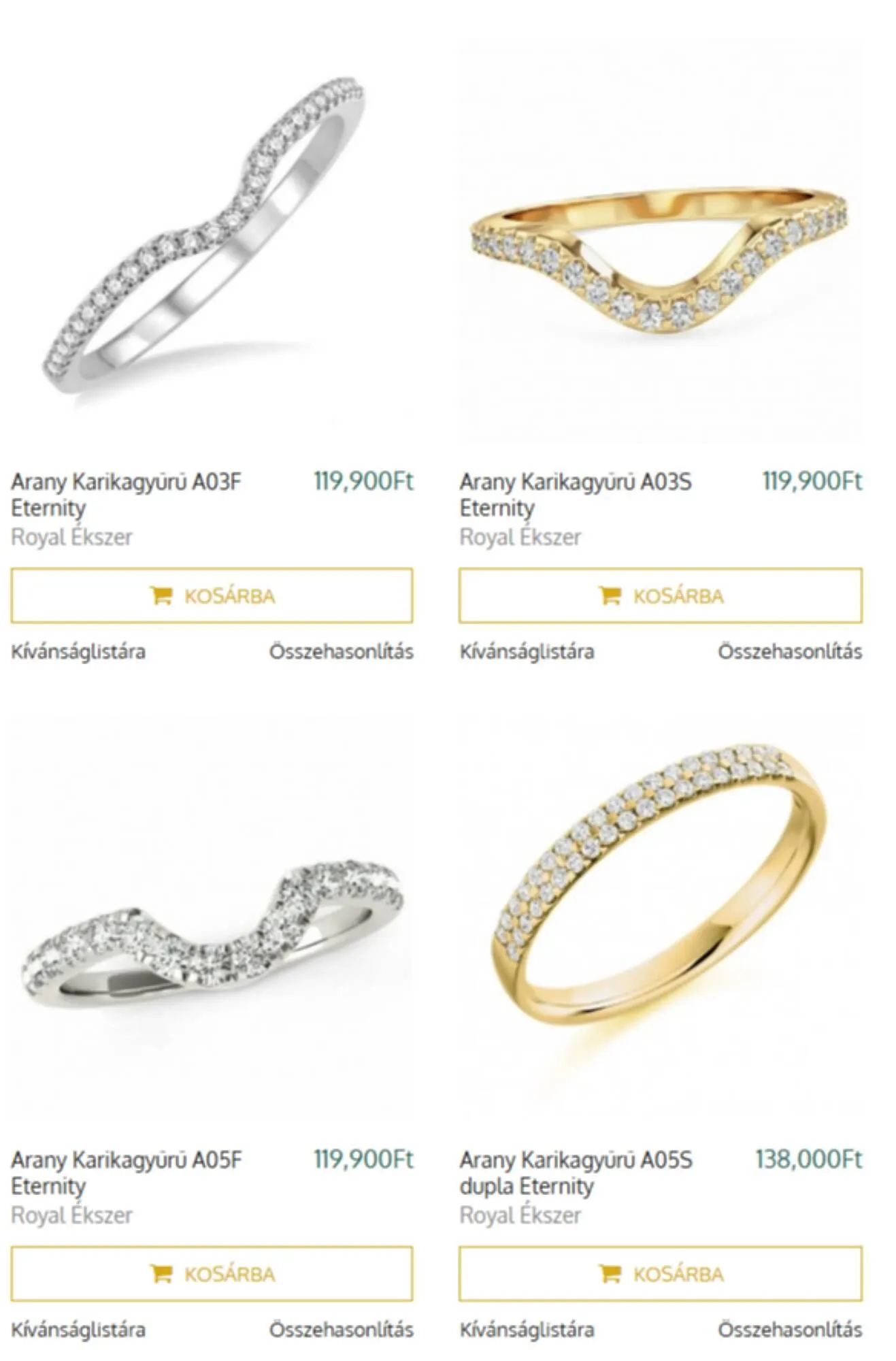The image size is (896, 1361).
Task: Open the Arany Karikagyűrű A03F Eternity title
Action: (127, 495)
